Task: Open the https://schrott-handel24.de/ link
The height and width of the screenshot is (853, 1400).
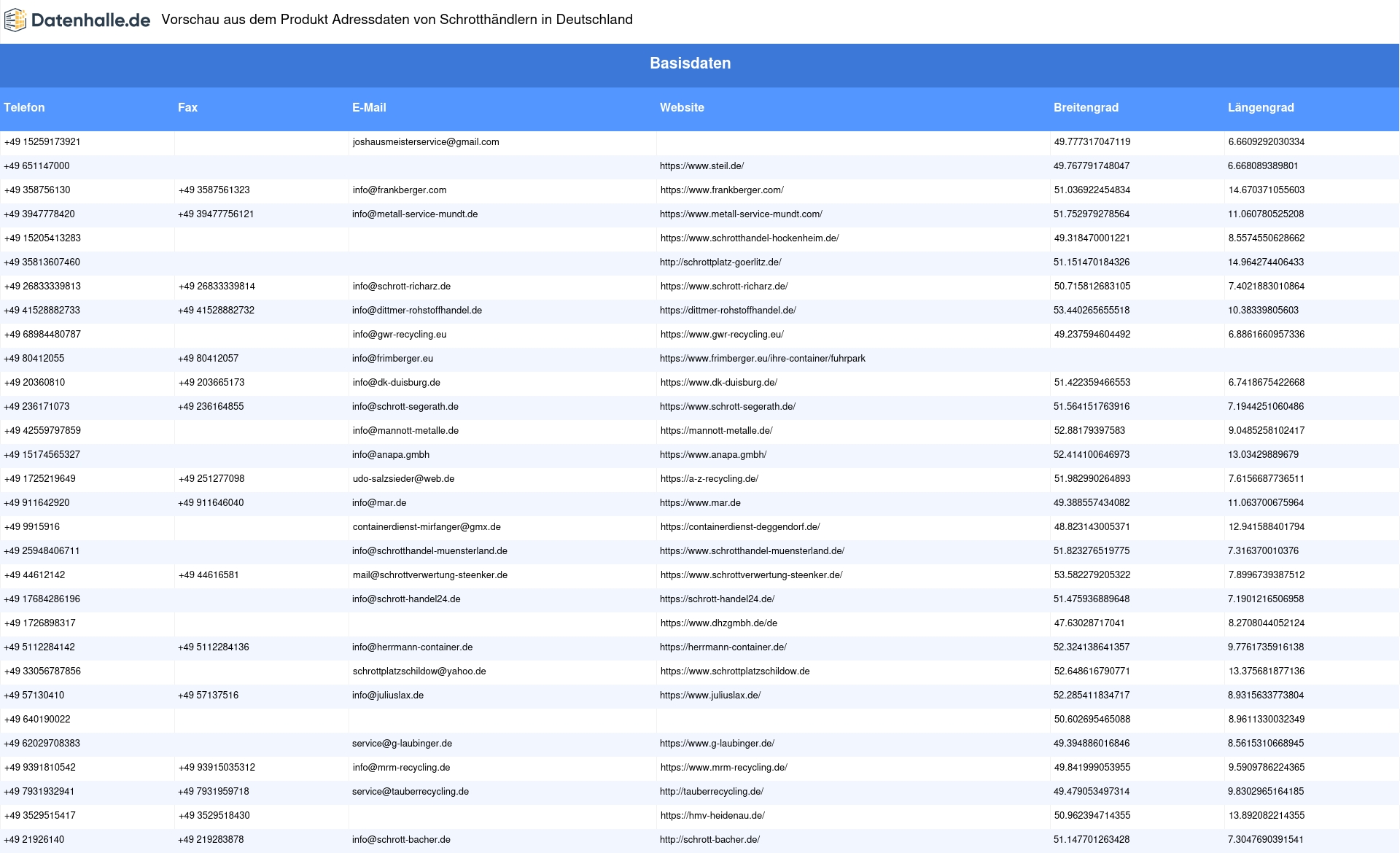Action: (x=717, y=599)
